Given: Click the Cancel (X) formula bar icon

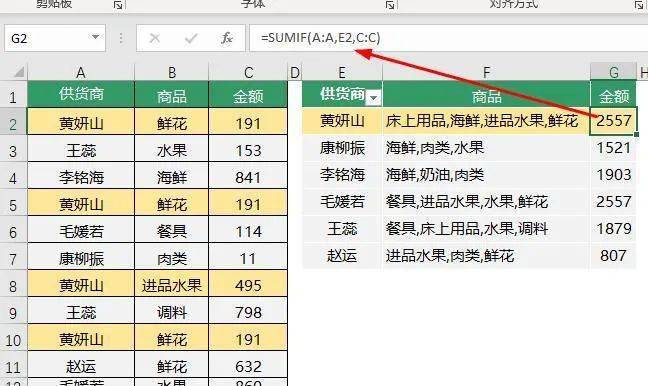Looking at the screenshot, I should (155, 38).
